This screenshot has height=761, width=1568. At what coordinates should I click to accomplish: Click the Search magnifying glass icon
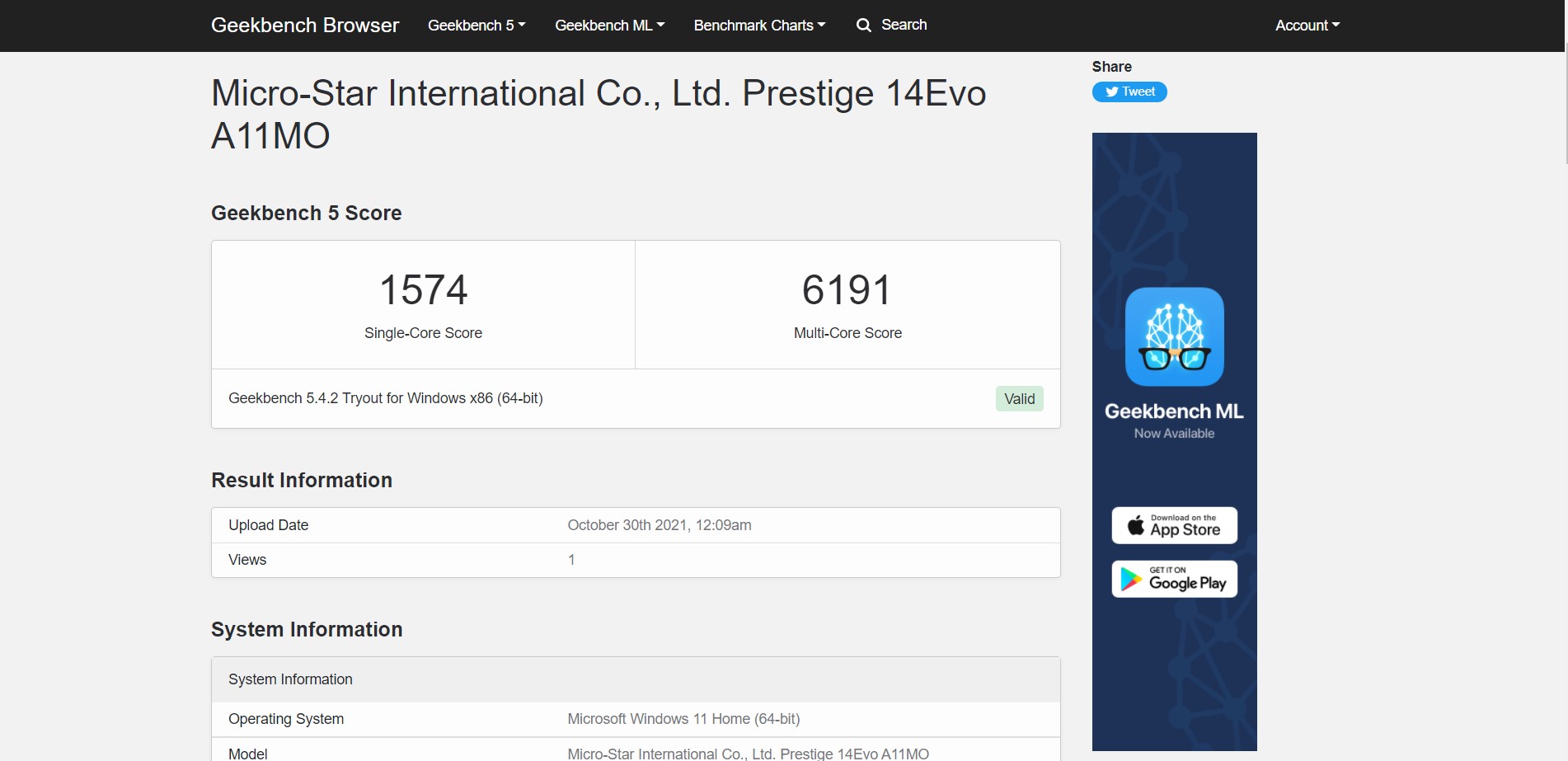coord(863,26)
